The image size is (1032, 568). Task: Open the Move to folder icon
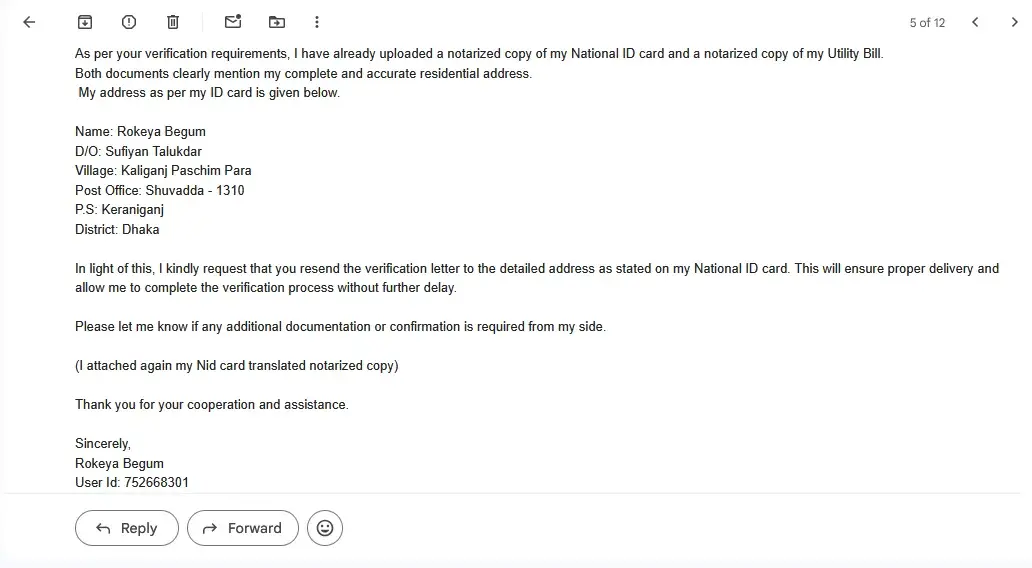(x=277, y=22)
